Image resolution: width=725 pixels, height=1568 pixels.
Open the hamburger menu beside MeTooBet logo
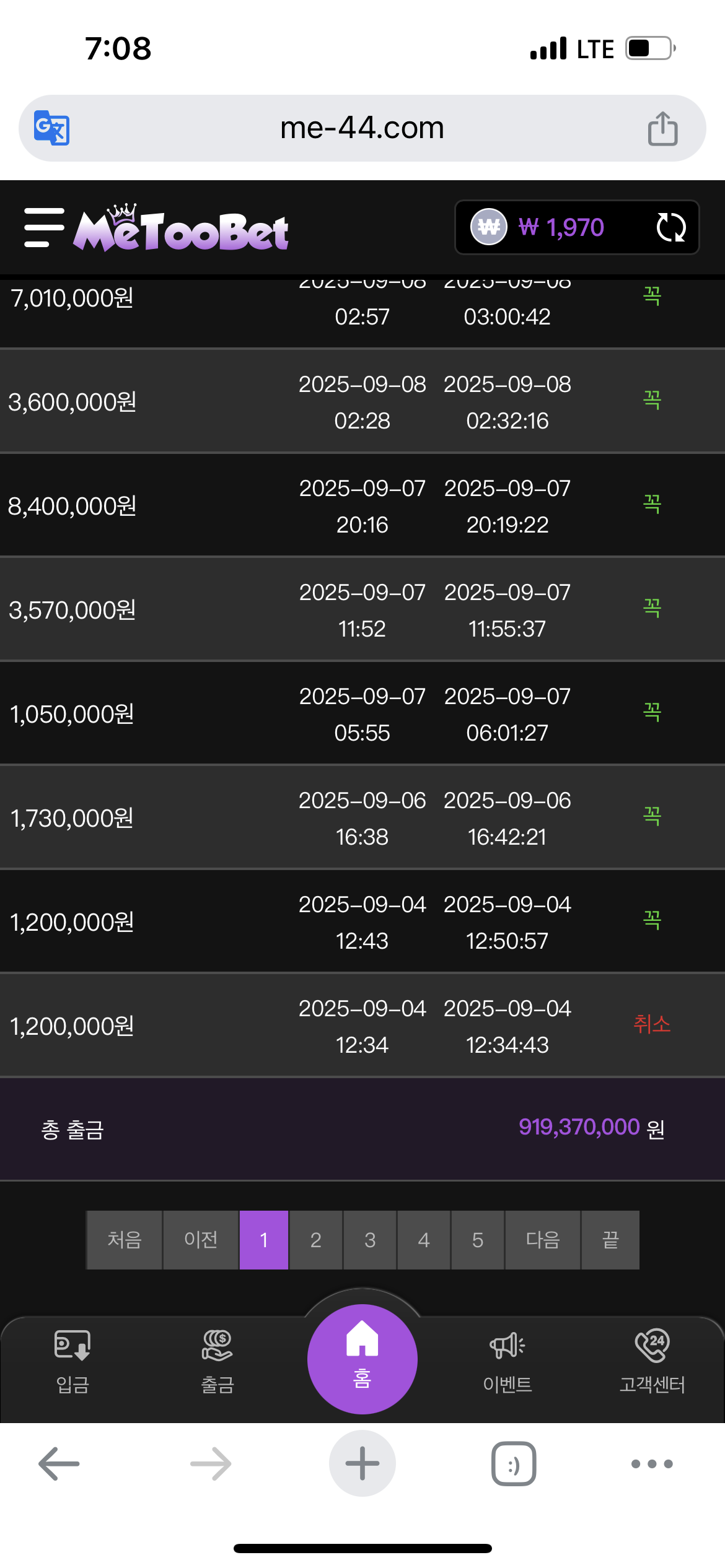tap(44, 228)
